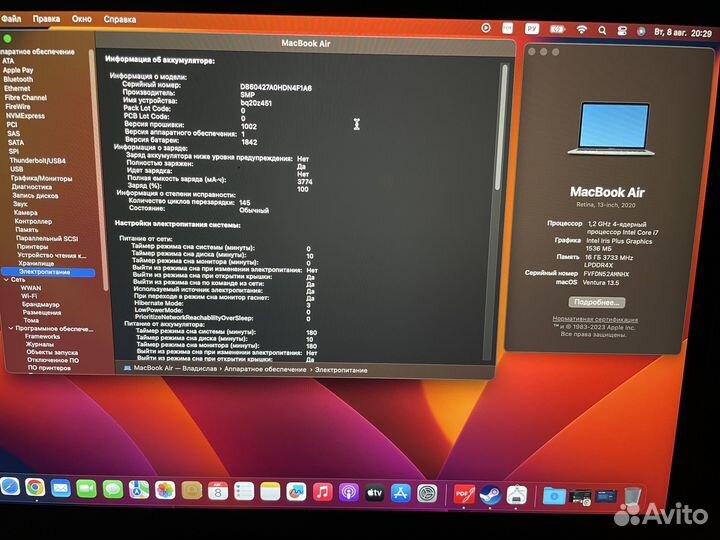The width and height of the screenshot is (720, 540).
Task: Click Подробнее button in About window
Action: 596,302
